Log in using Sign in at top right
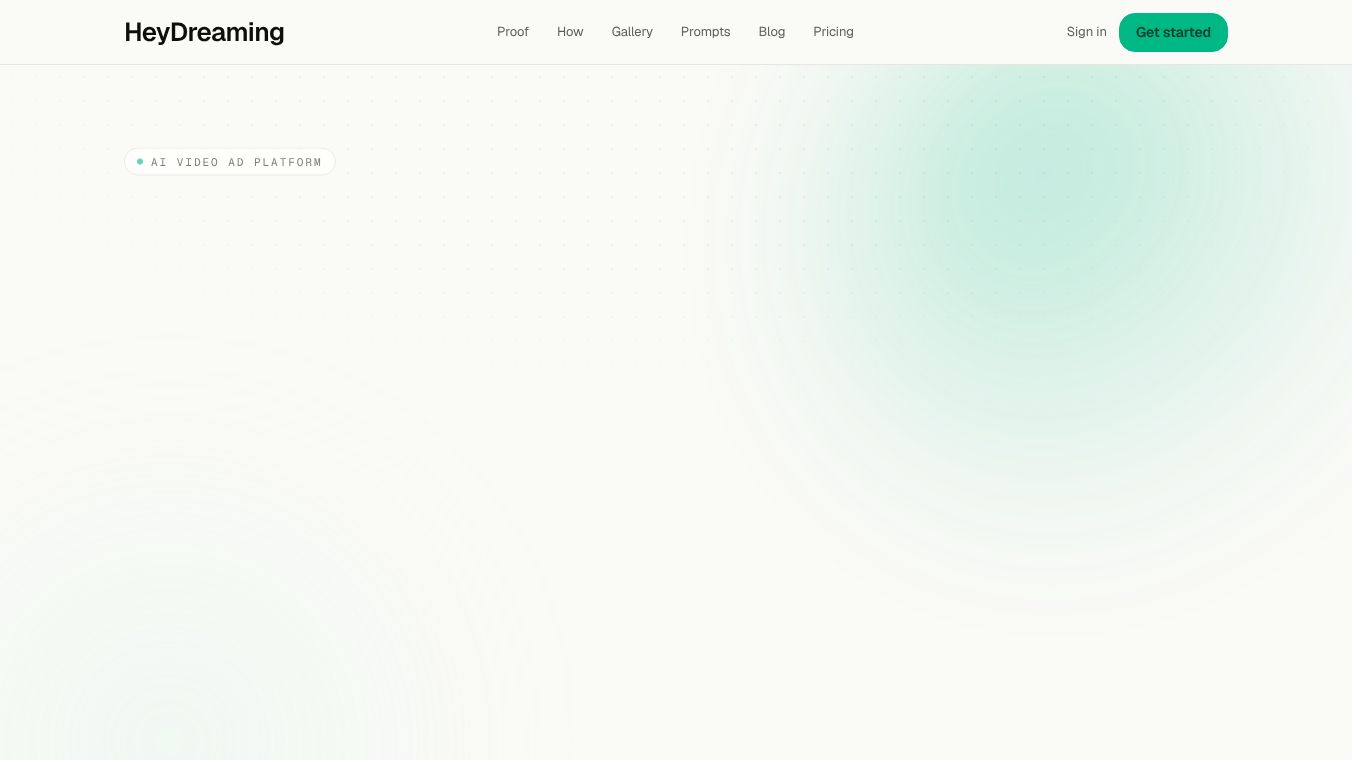This screenshot has width=1352, height=760. [x=1086, y=32]
